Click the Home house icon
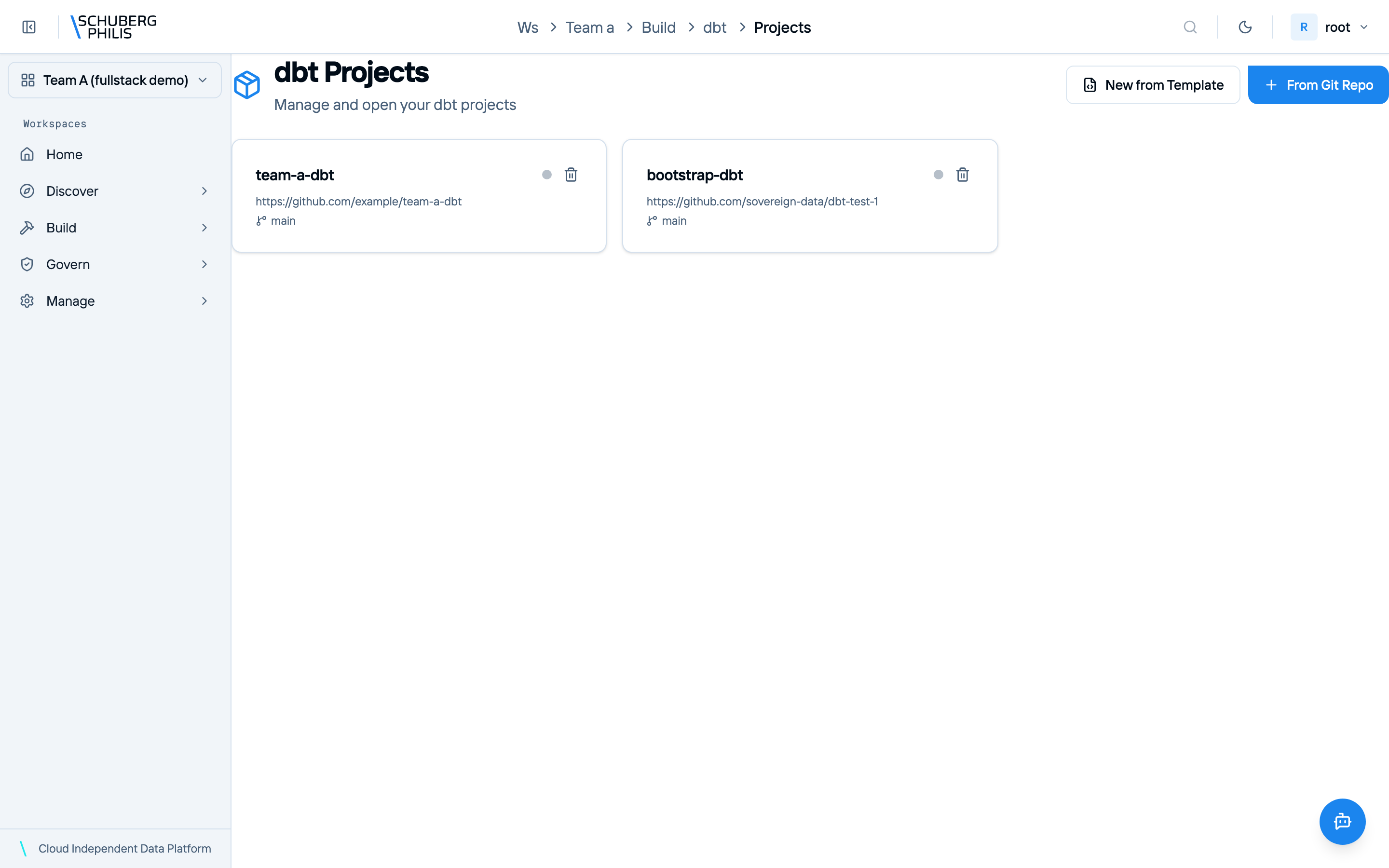 (27, 154)
